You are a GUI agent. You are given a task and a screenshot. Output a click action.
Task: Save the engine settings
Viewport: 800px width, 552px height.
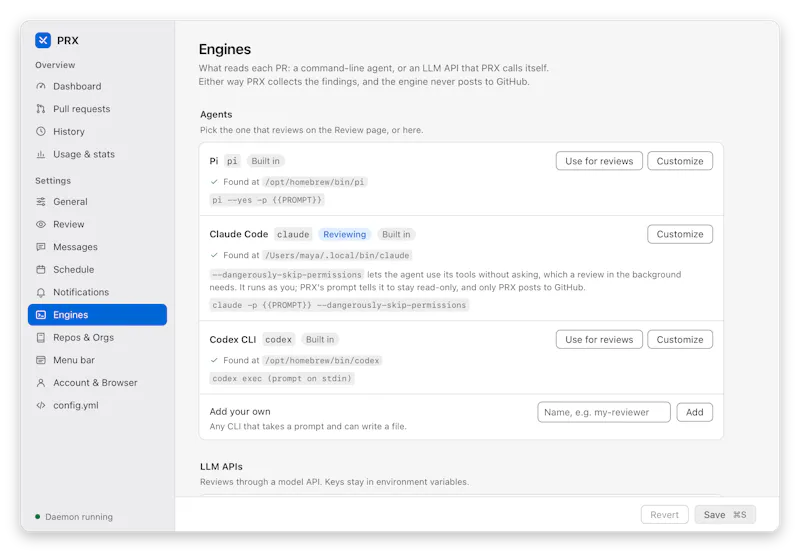pyautogui.click(x=724, y=515)
